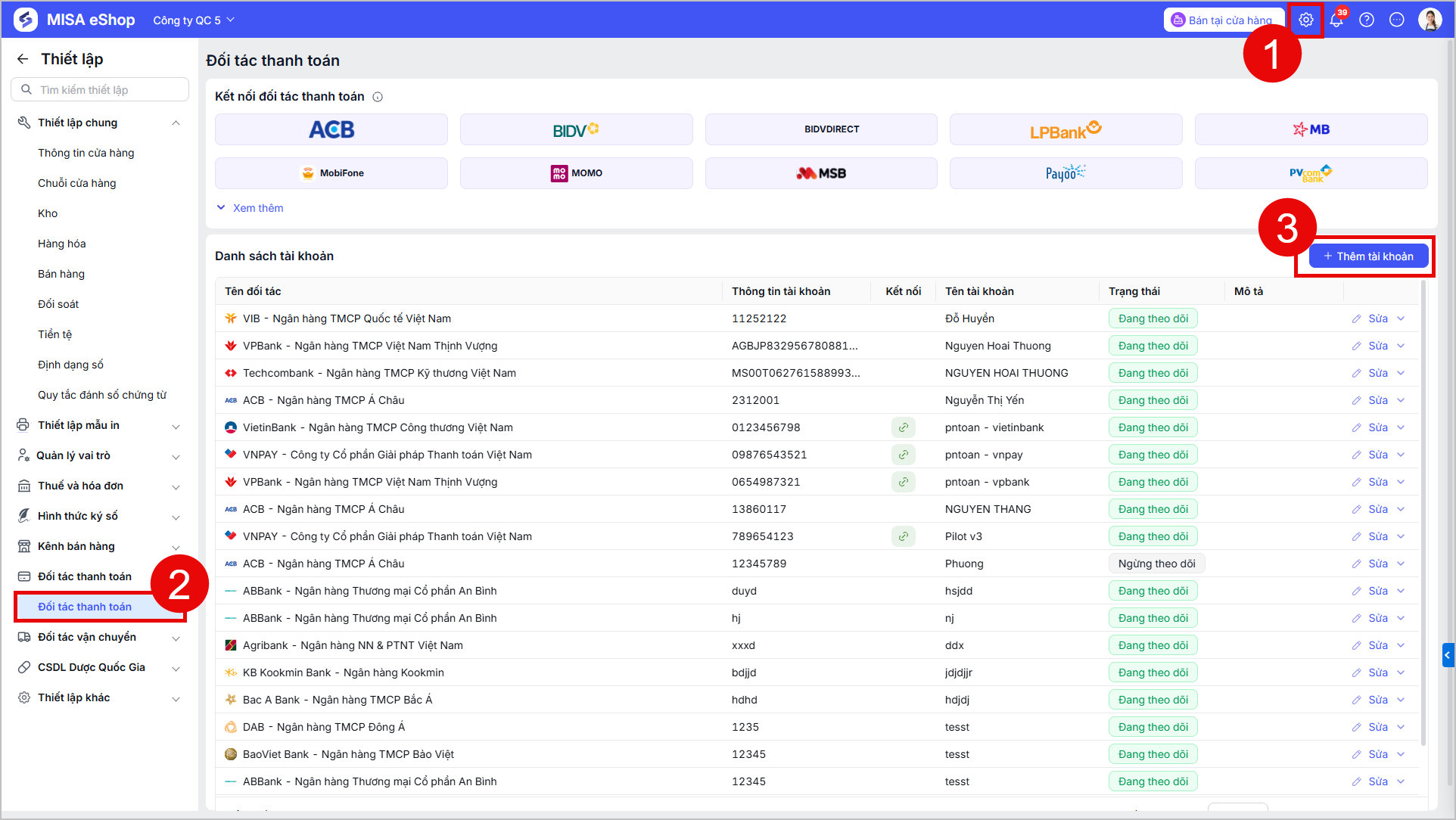Open Kho settings
This screenshot has width=1456, height=820.
pyautogui.click(x=48, y=213)
